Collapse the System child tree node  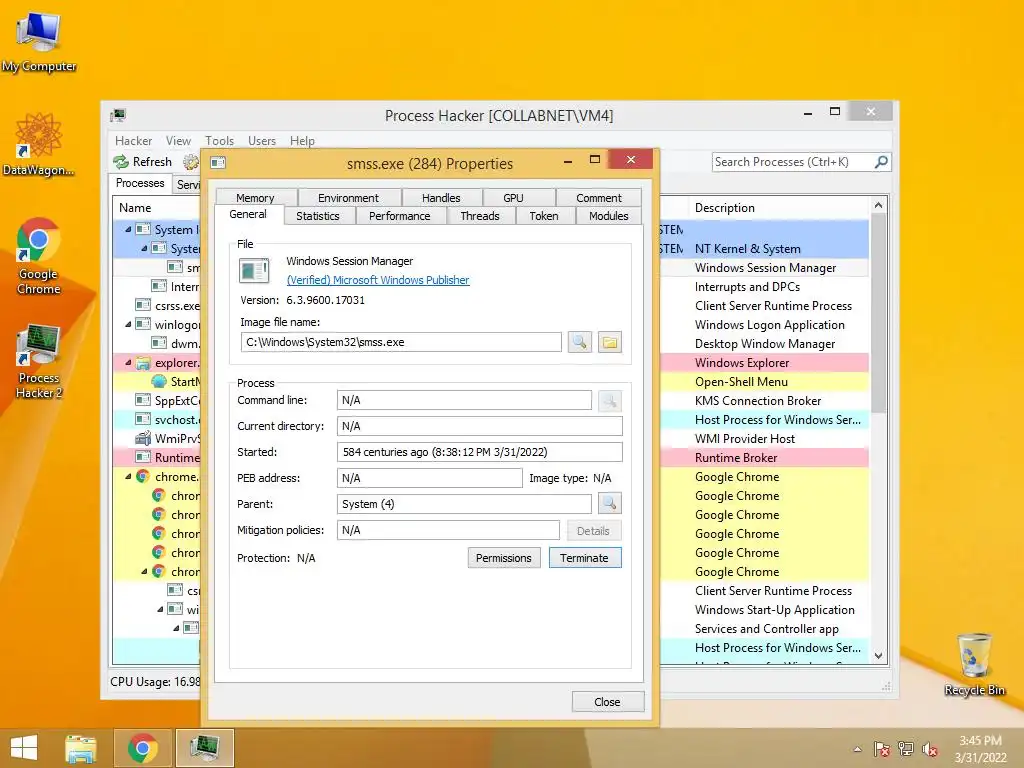coord(144,249)
